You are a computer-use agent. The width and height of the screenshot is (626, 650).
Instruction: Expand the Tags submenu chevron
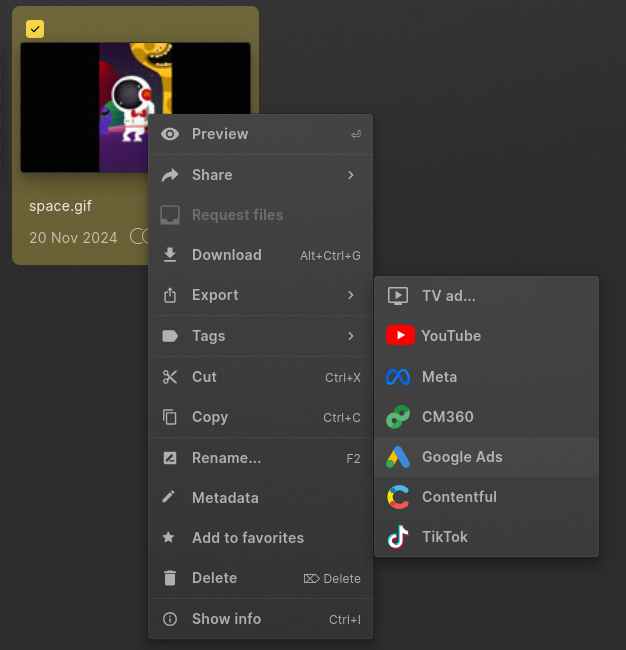click(x=351, y=336)
